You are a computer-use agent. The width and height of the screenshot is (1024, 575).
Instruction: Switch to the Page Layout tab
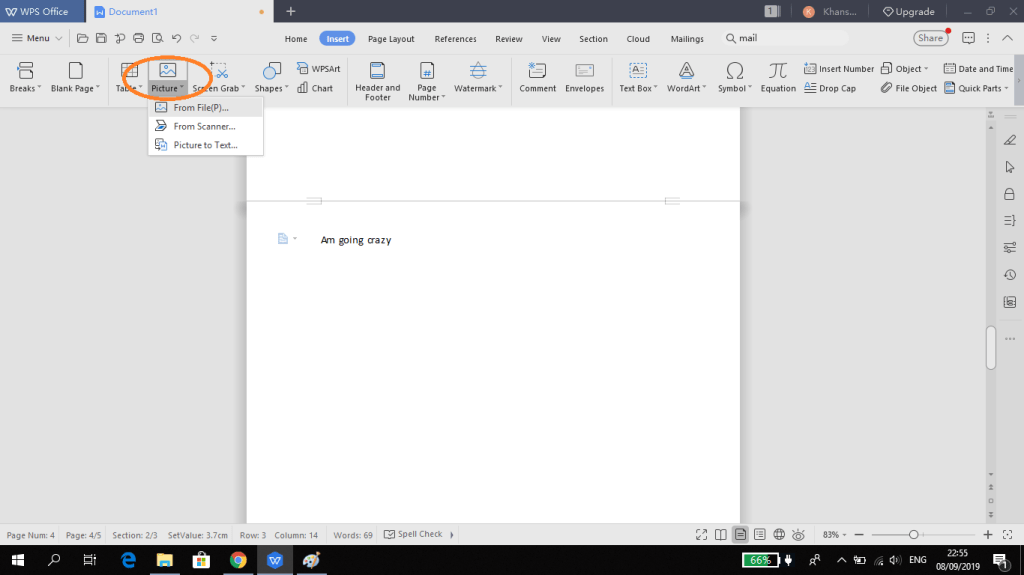391,39
